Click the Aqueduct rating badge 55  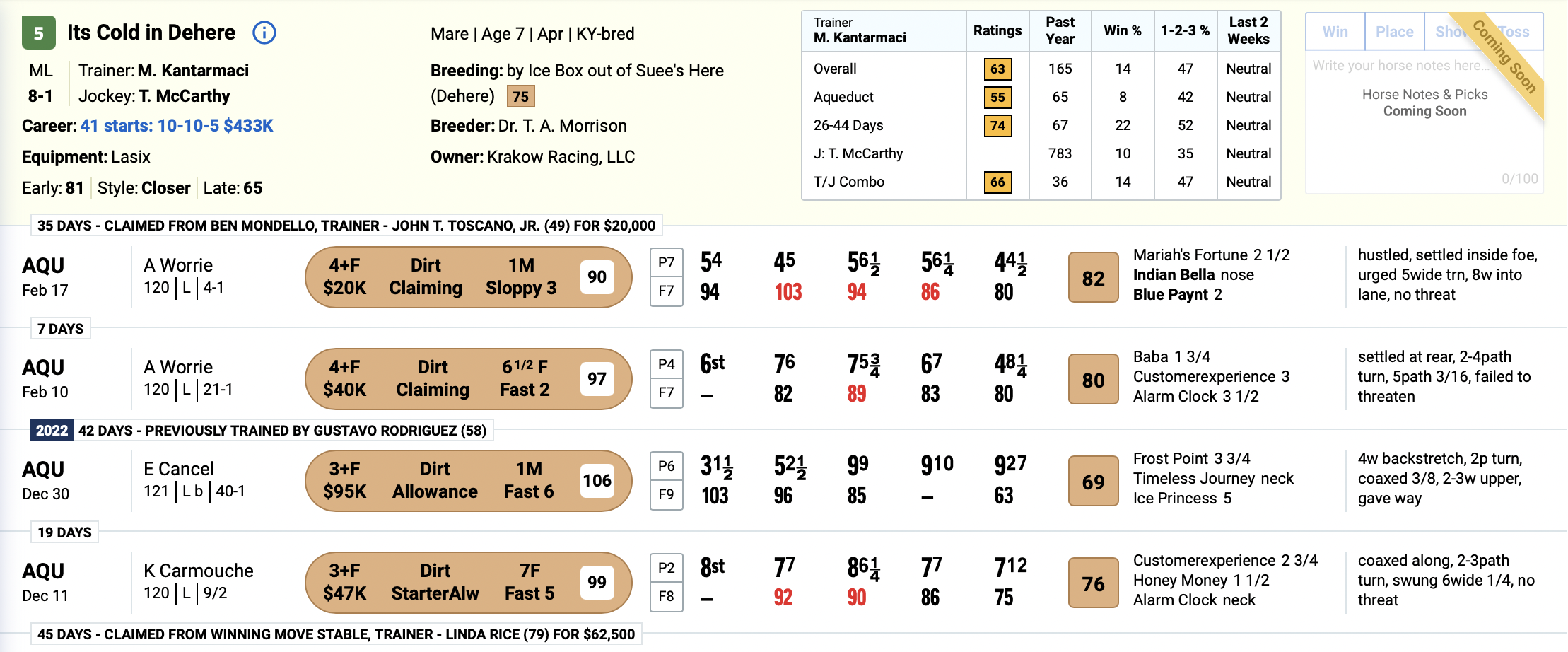[997, 97]
